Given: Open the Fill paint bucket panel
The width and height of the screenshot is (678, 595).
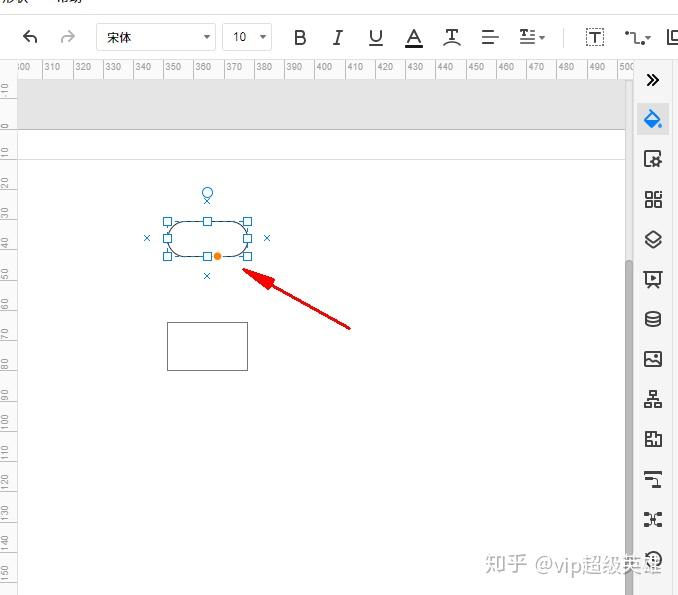Looking at the screenshot, I should [x=652, y=119].
